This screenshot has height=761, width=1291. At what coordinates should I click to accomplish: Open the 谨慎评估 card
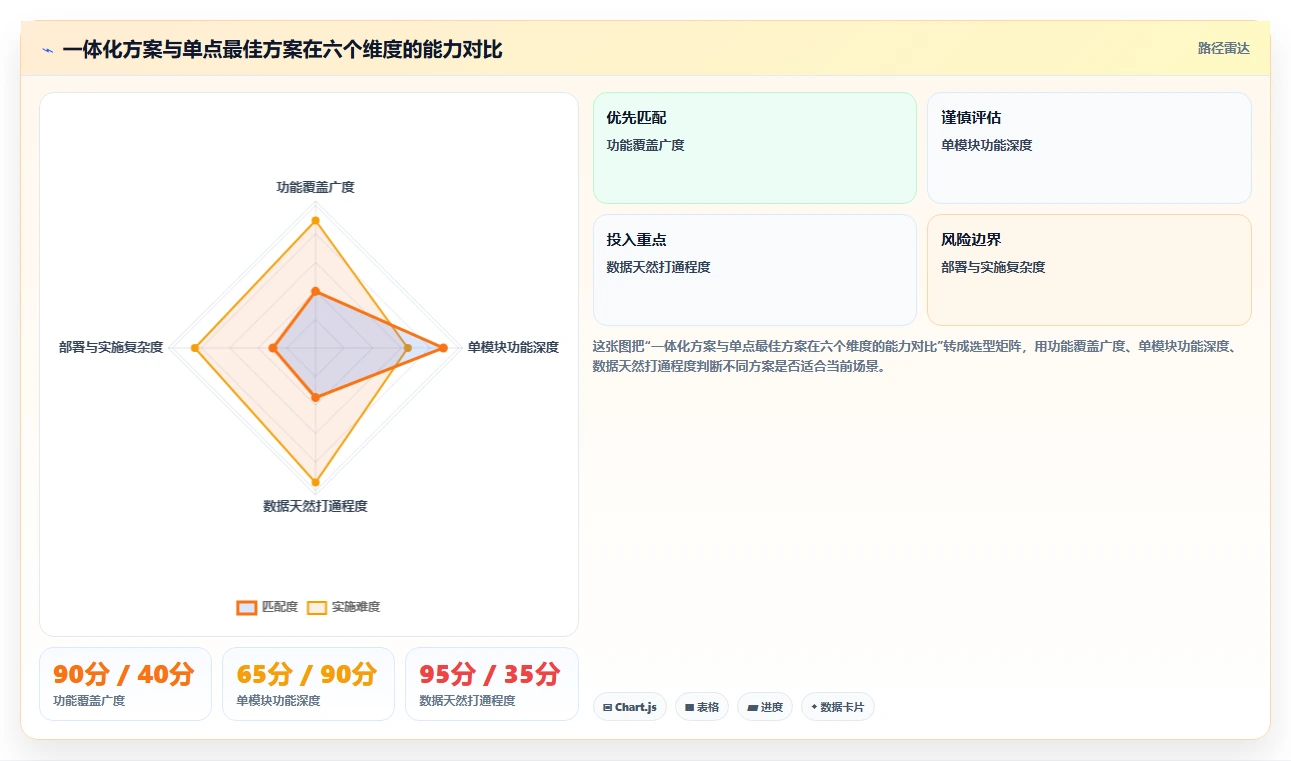pyautogui.click(x=1089, y=148)
